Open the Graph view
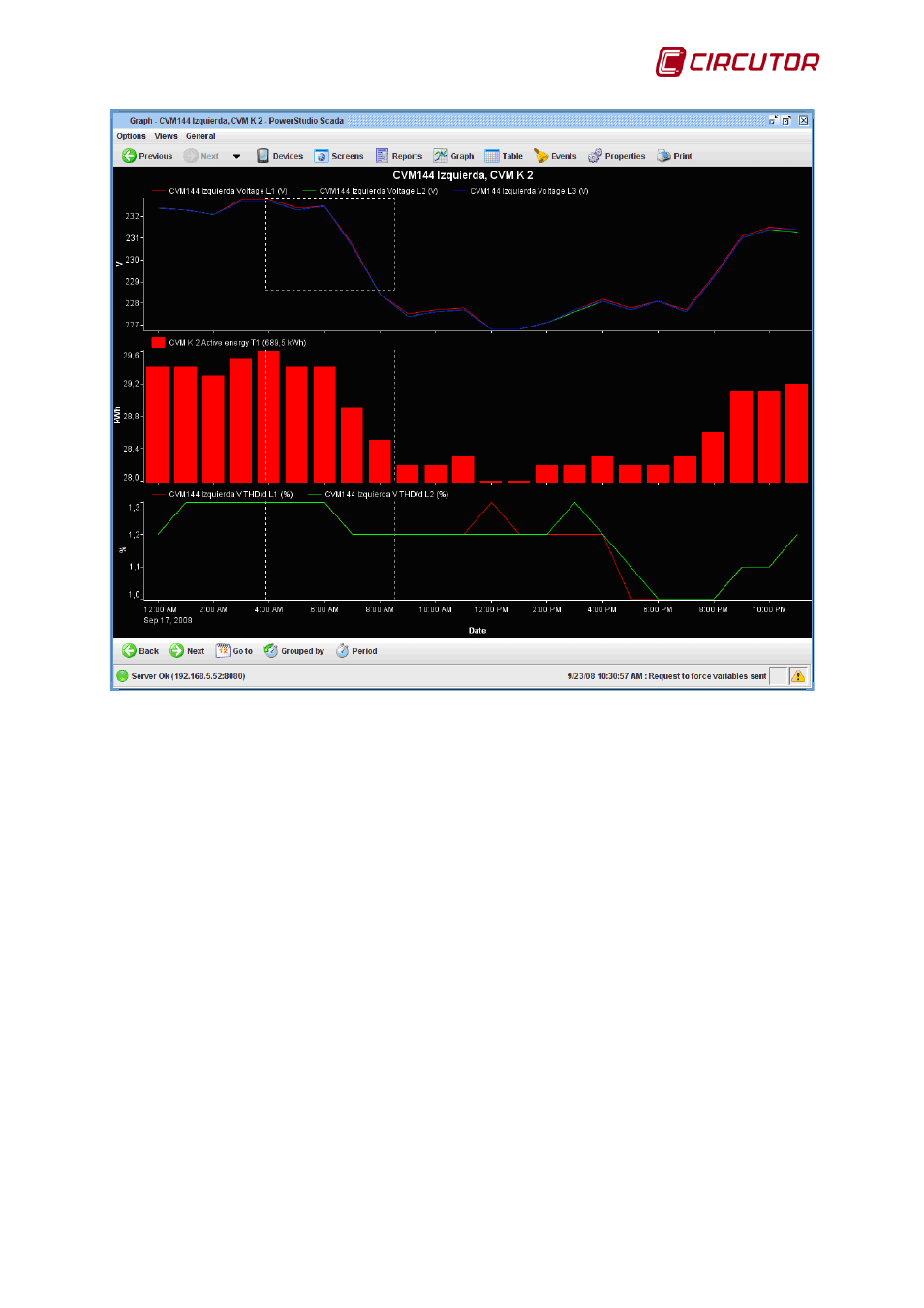Viewport: 924px width, 1308px height. (453, 156)
